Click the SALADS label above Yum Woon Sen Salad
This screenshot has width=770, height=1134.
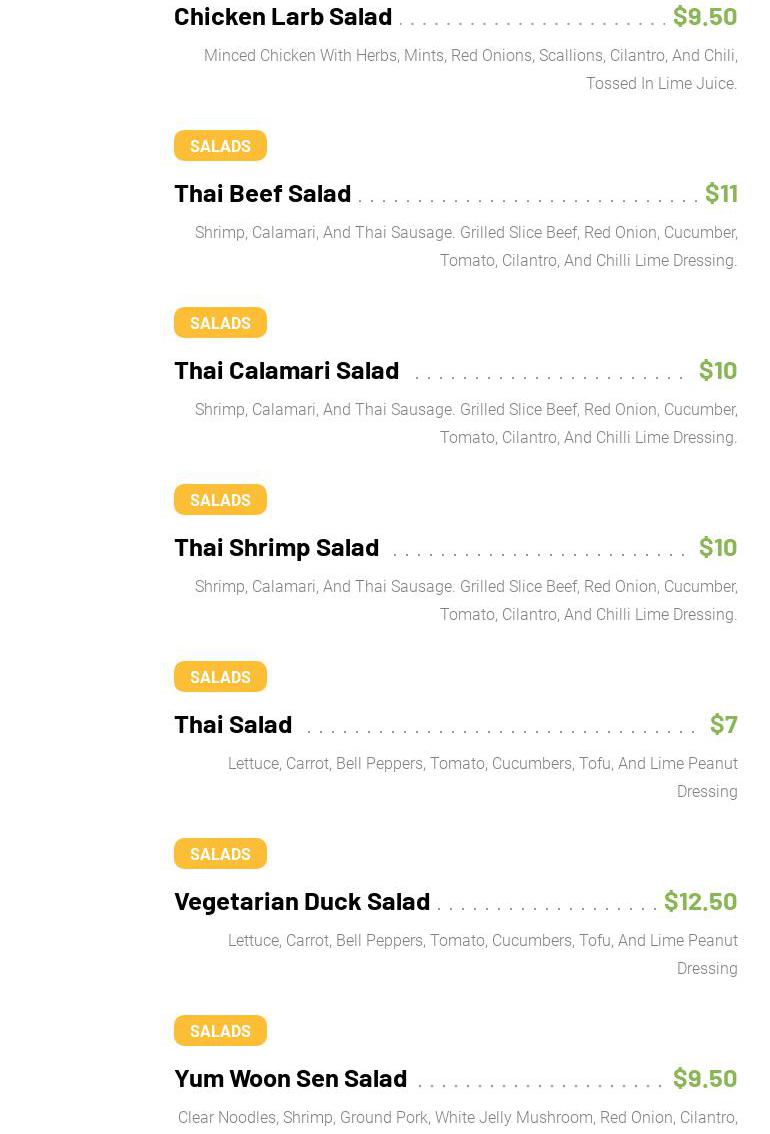click(x=220, y=1031)
